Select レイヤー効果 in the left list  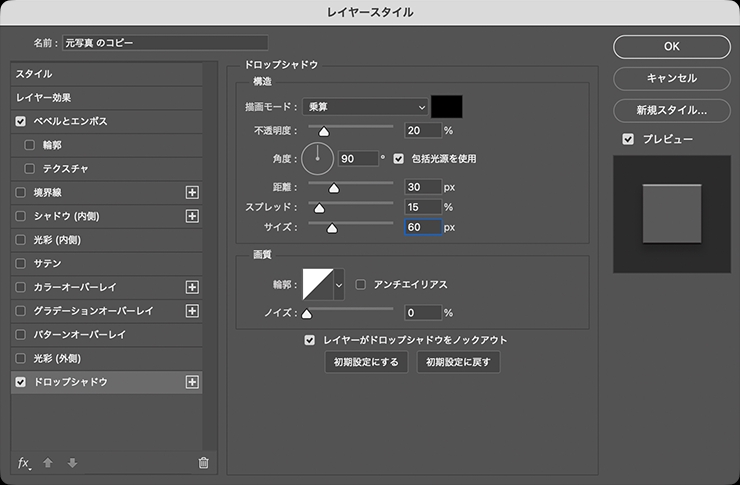43,98
